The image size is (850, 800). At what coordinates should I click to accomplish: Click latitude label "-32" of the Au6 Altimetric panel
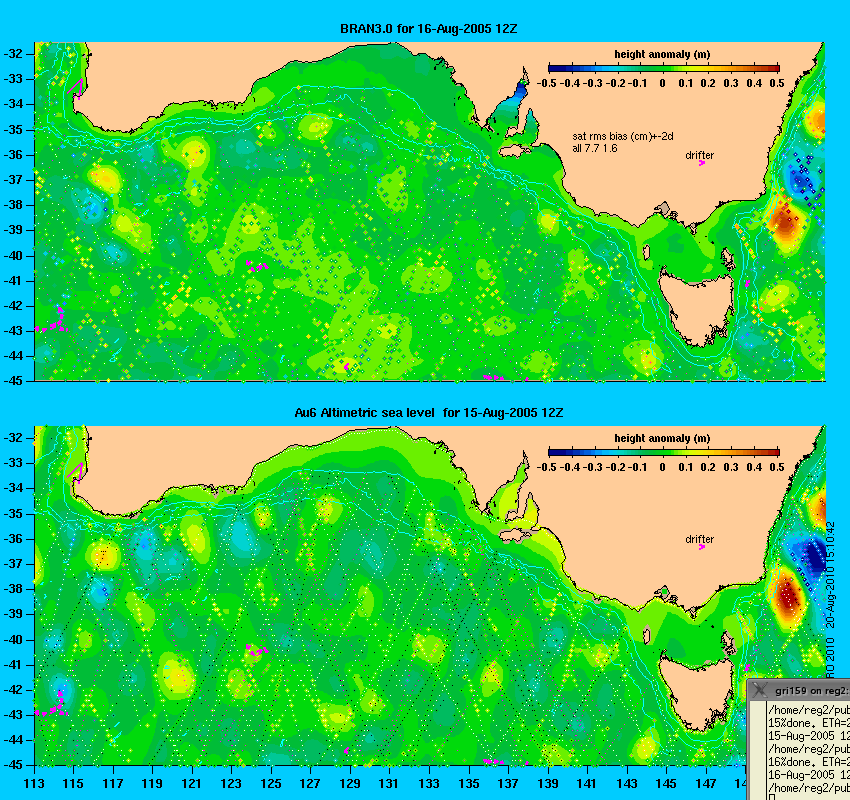pyautogui.click(x=13, y=437)
